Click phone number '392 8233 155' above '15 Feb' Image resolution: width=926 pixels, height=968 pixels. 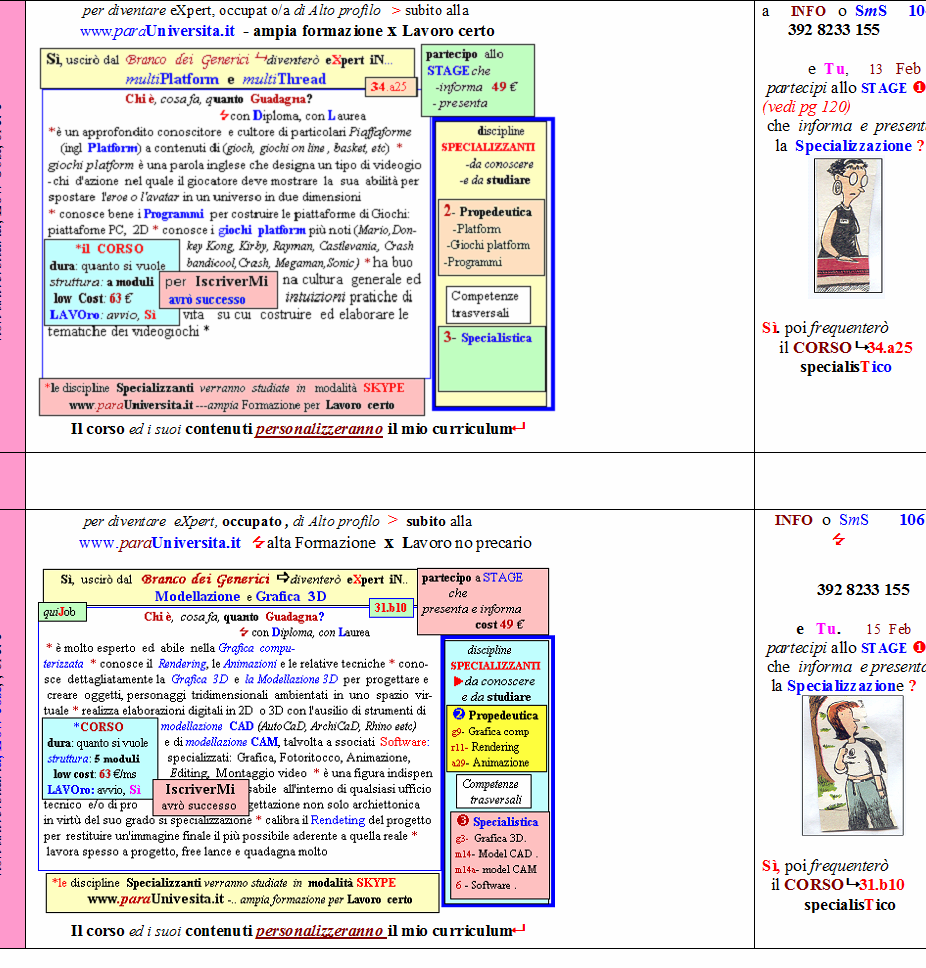point(863,590)
